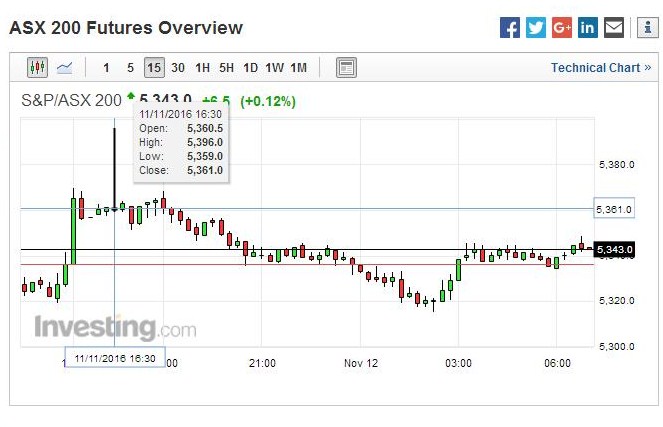Share chart on LinkedIn
This screenshot has width=663, height=427.
tap(588, 28)
